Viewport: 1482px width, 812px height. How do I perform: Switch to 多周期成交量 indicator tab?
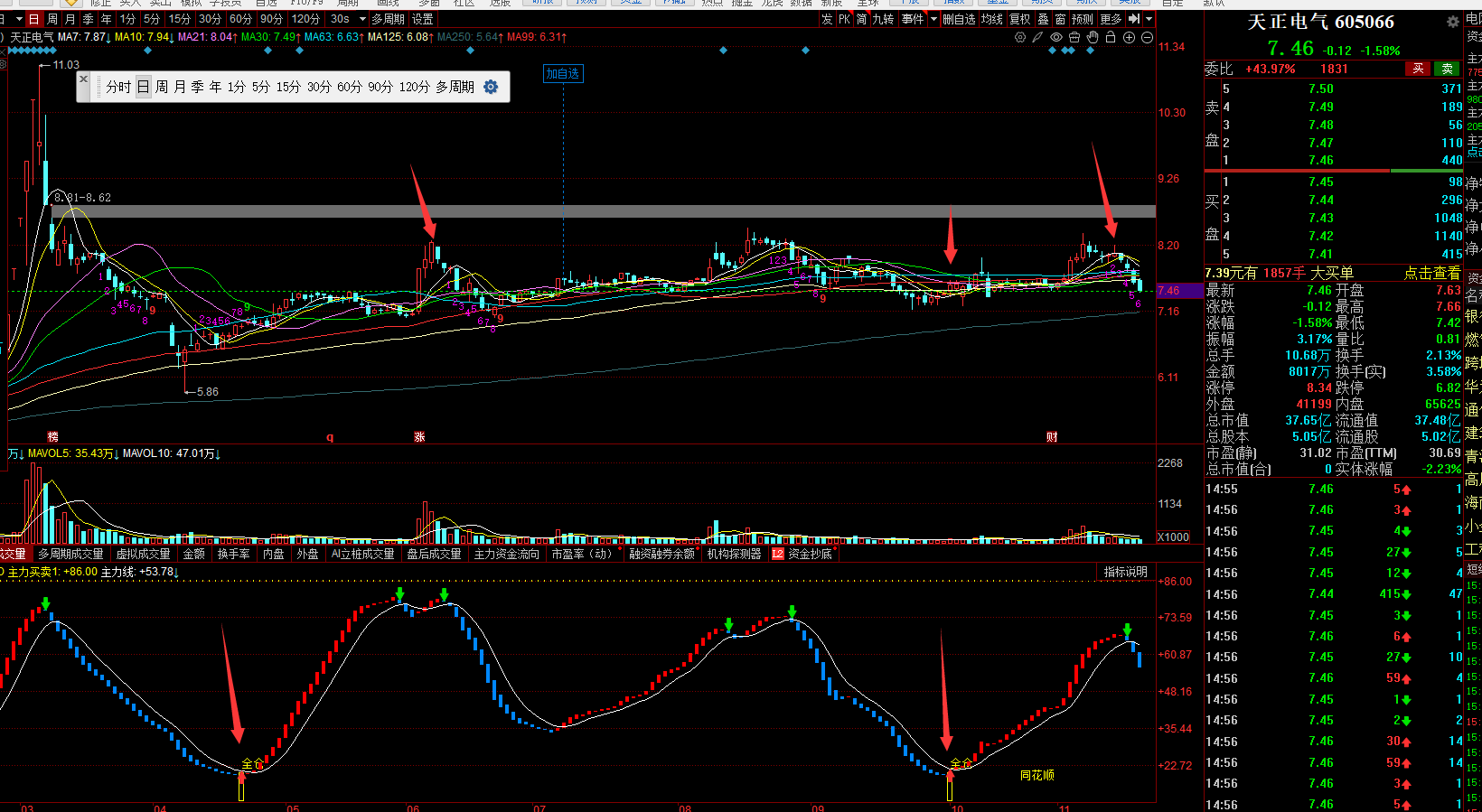(70, 554)
